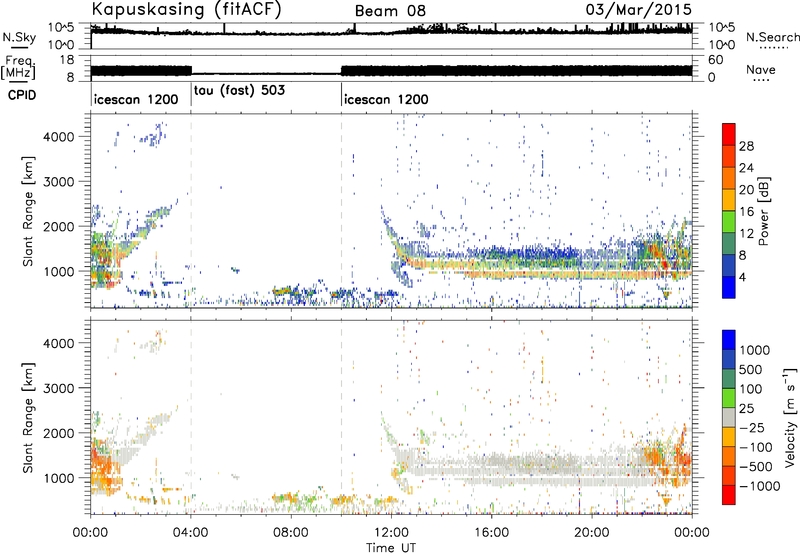Click the 'CPID' row label
This screenshot has height=554, width=800.
click(22, 95)
